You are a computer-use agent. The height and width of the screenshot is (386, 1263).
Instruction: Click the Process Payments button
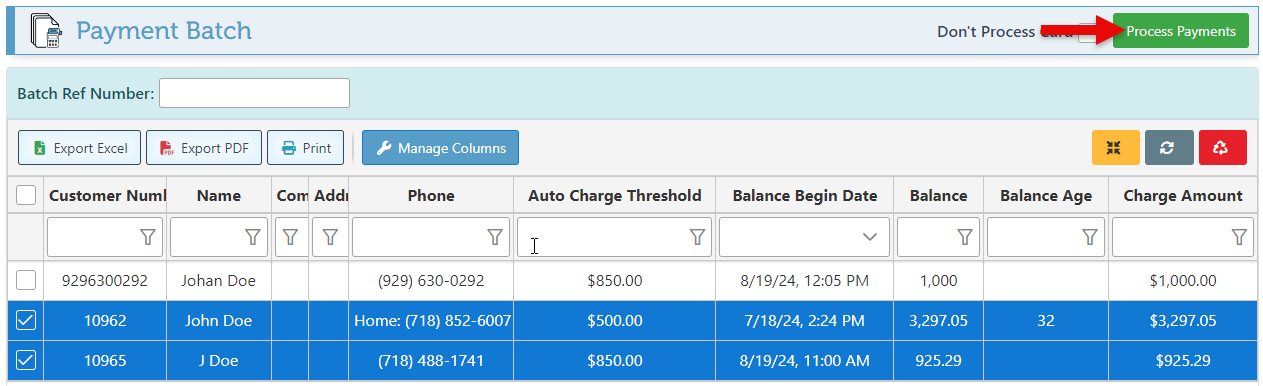pyautogui.click(x=1180, y=32)
